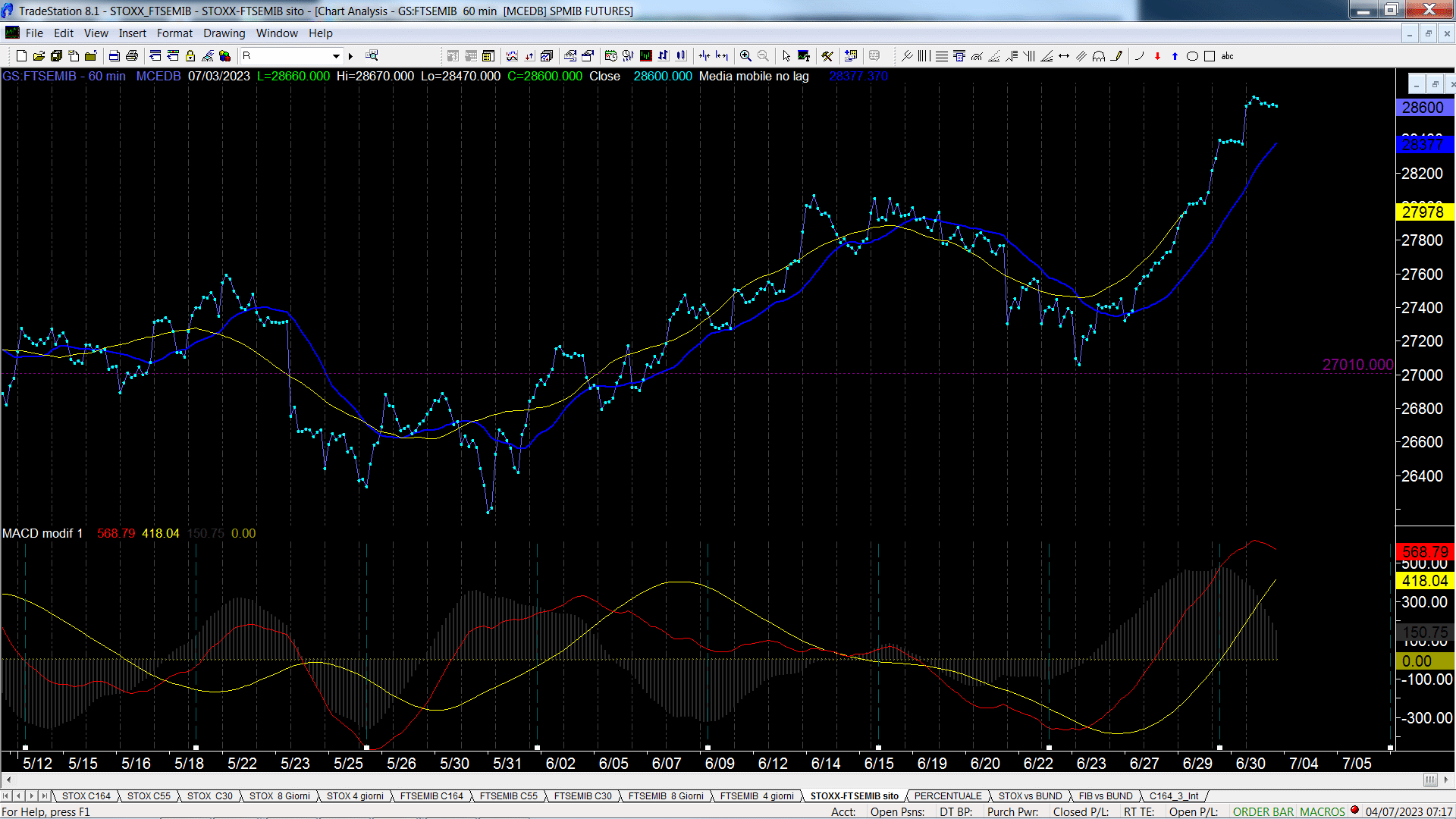Viewport: 1456px width, 819px height.
Task: Click the green-on-black chart data window icon
Action: click(646, 56)
